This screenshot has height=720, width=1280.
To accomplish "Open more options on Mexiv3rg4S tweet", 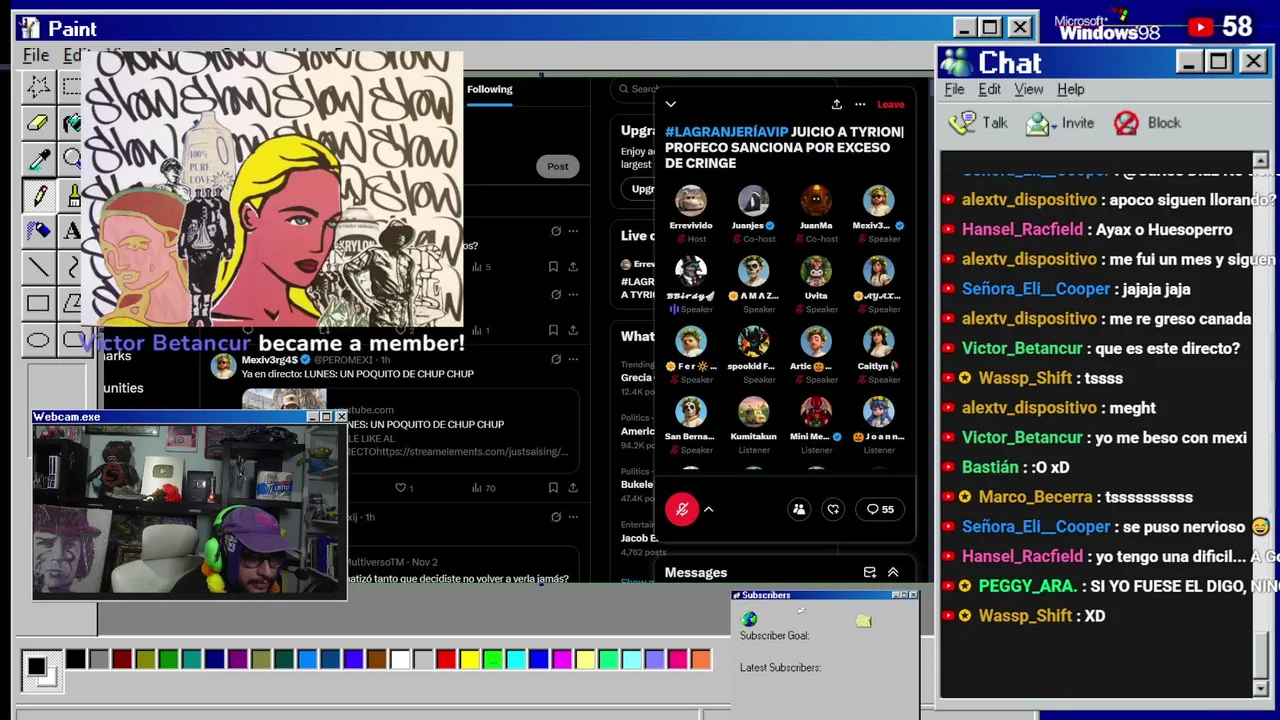I will 573,360.
